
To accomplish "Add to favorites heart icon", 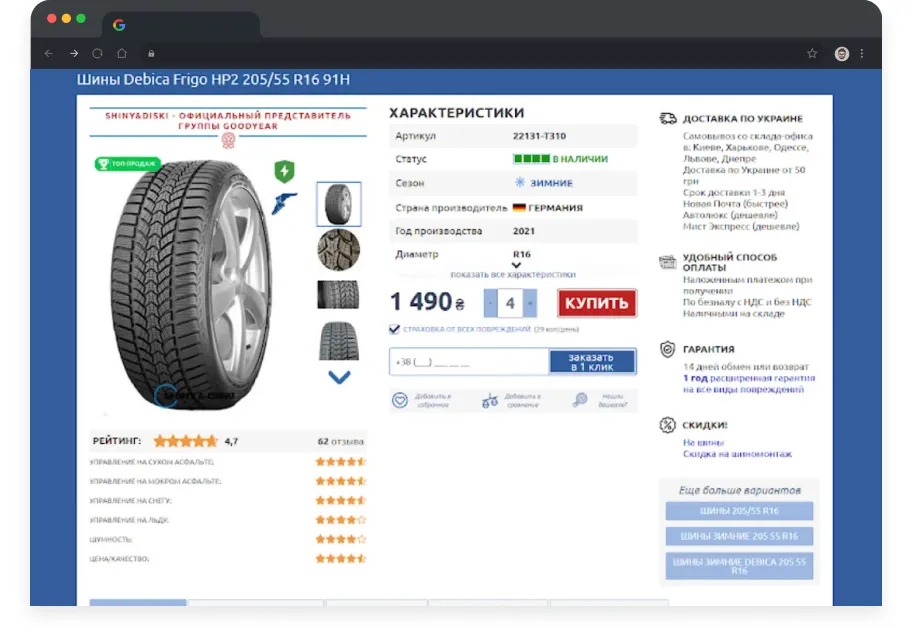I will click(400, 400).
